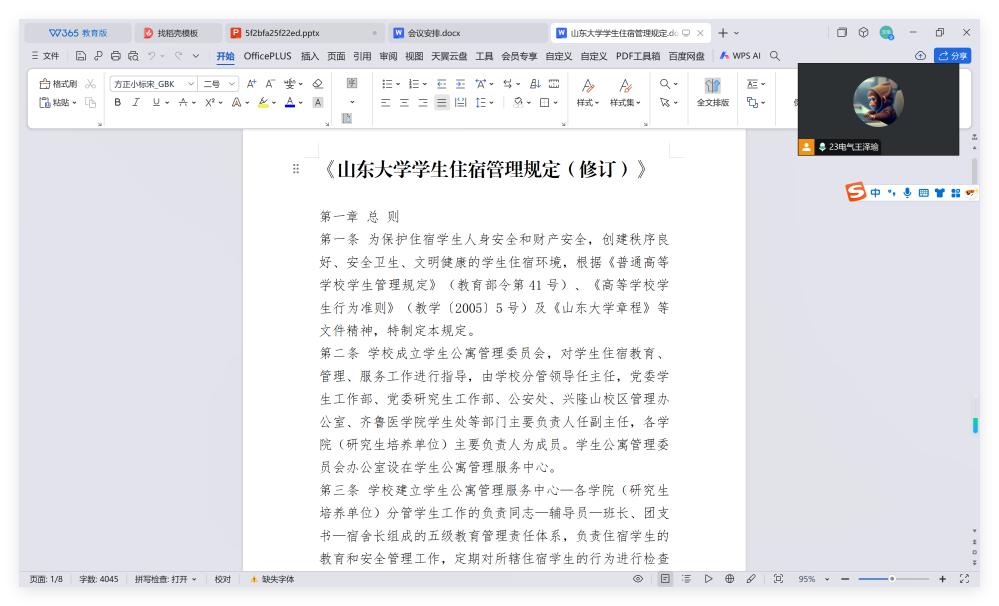
Task: Apply distributed alignment
Action: click(x=461, y=102)
